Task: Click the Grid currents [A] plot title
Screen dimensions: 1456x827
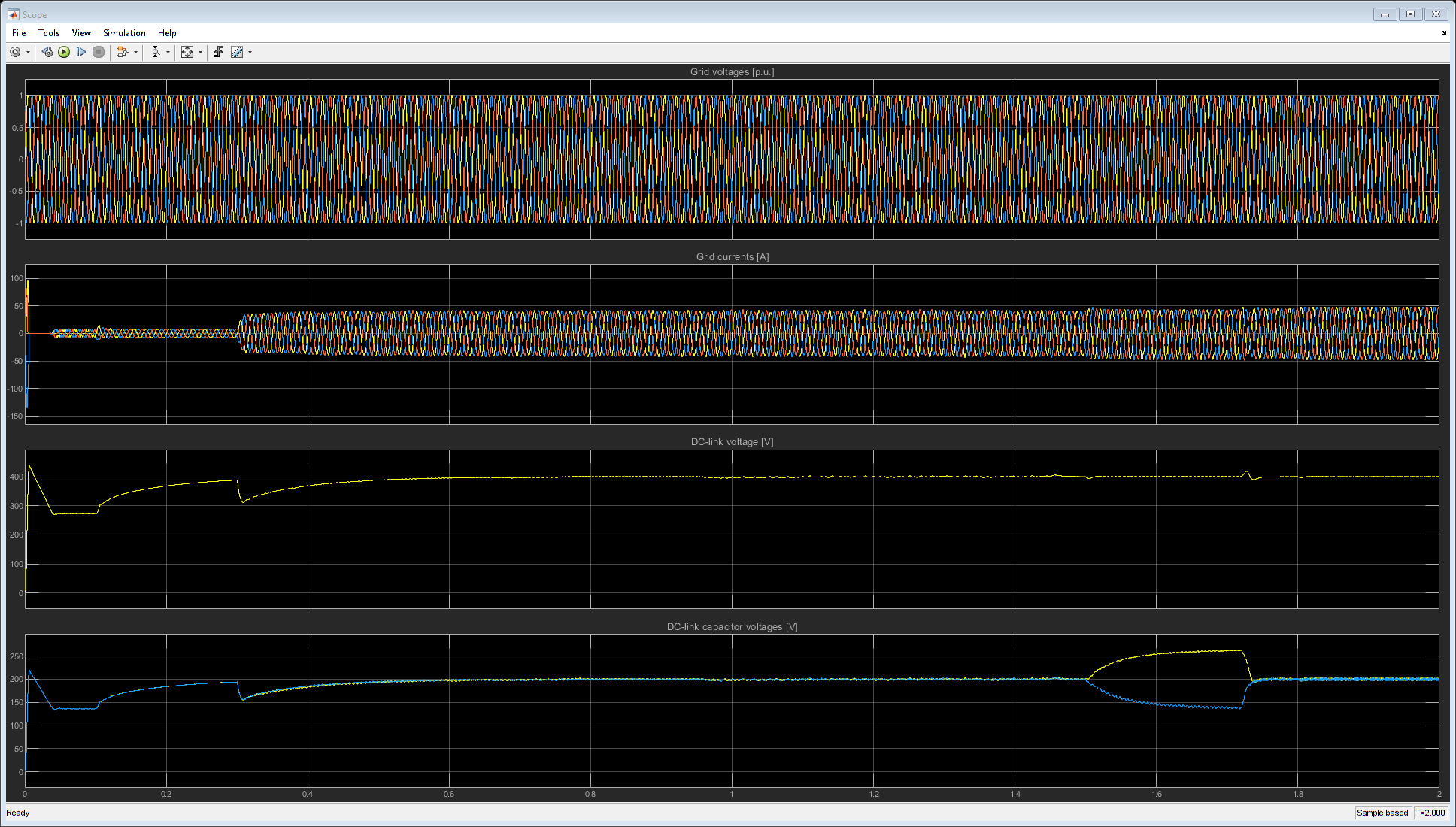Action: (x=732, y=257)
